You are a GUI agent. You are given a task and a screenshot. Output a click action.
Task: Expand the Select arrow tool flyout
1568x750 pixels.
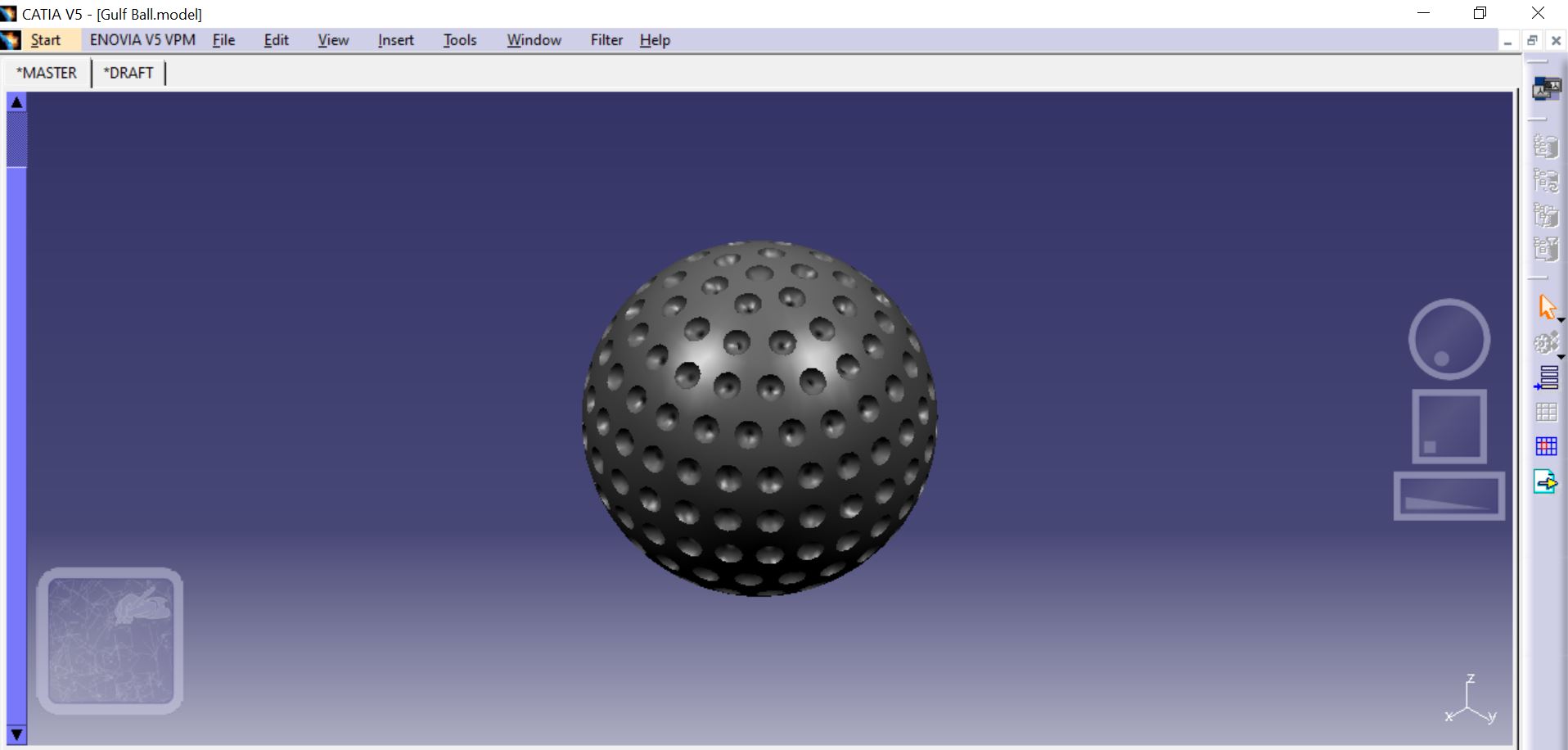(x=1561, y=320)
